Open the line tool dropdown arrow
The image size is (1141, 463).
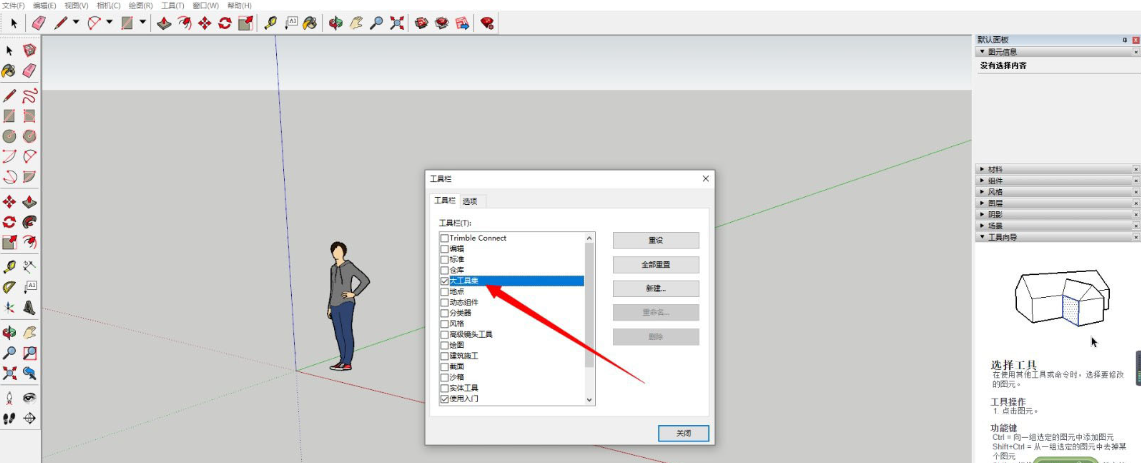click(76, 23)
